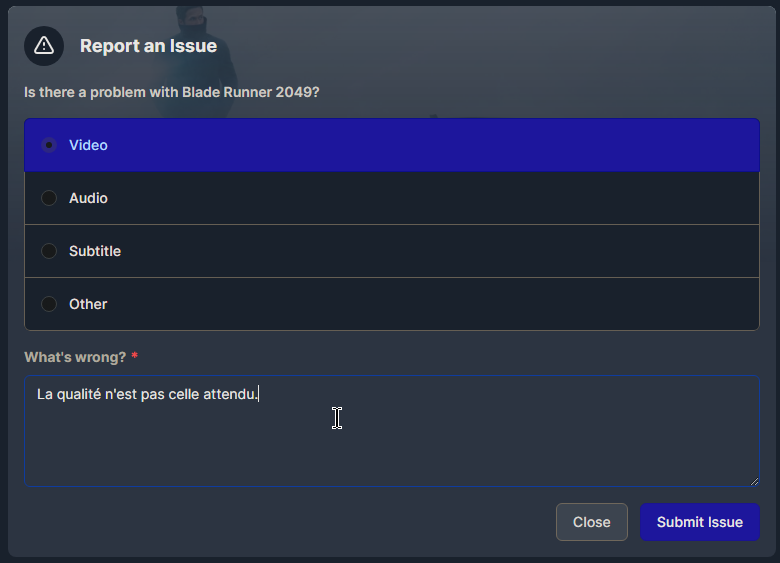Pick the Other radio button
This screenshot has width=780, height=563.
[x=49, y=304]
